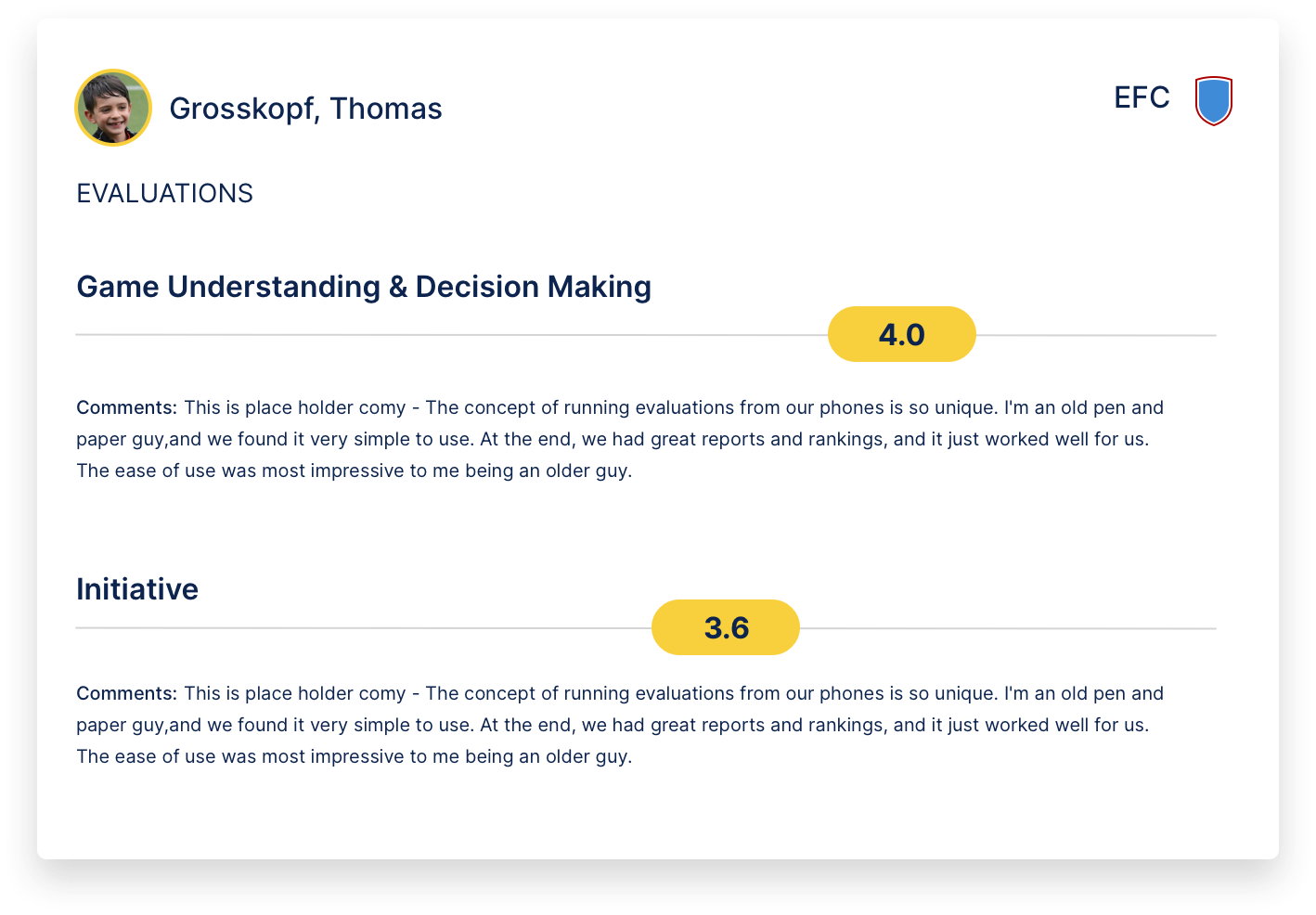Open the EVALUATIONS section heading

[x=164, y=193]
